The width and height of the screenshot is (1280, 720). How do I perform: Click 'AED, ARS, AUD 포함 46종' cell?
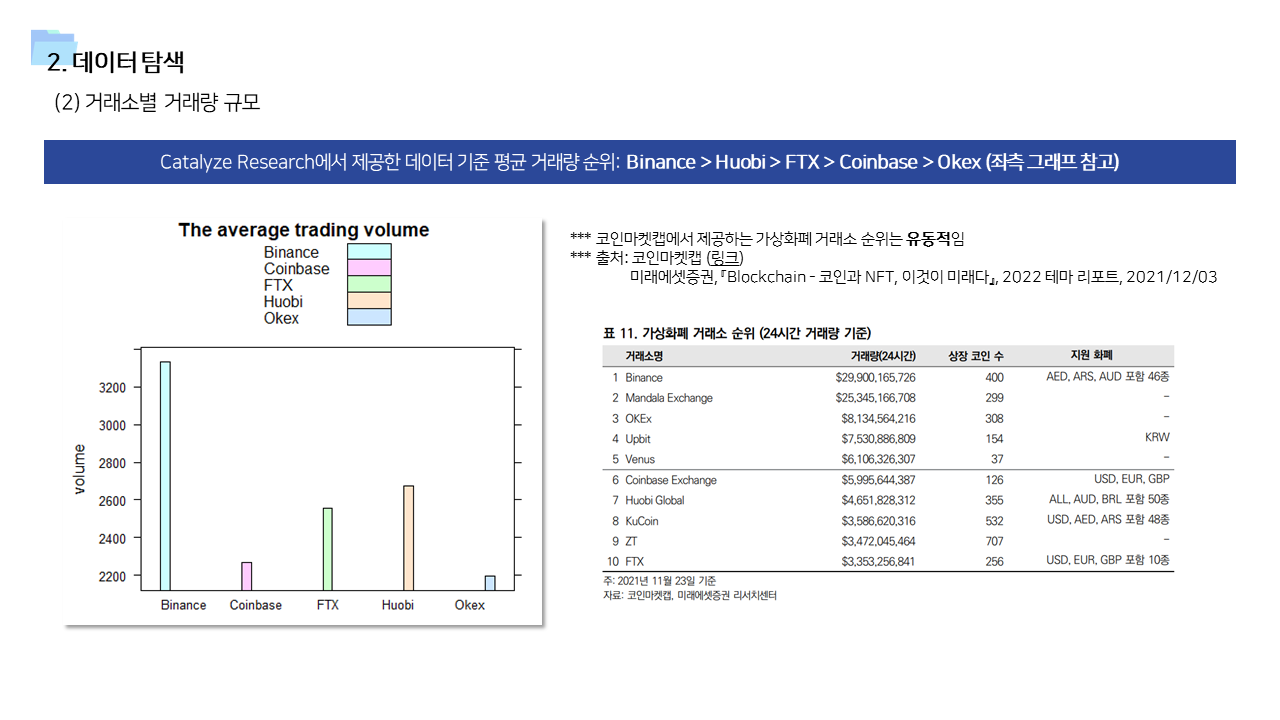click(1108, 377)
